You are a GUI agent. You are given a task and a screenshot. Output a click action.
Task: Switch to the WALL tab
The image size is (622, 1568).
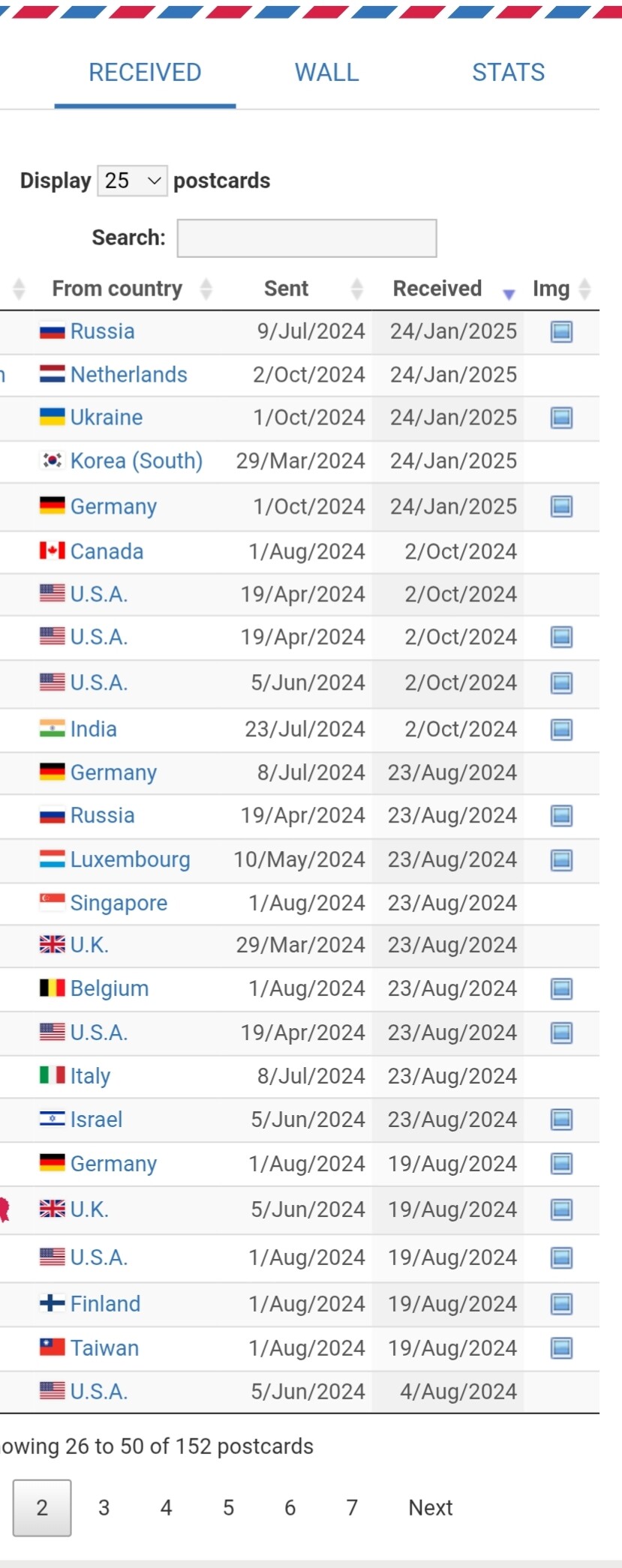[x=326, y=73]
